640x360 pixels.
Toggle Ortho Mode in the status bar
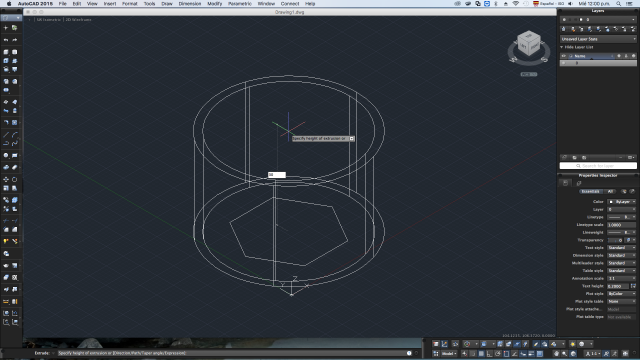coord(489,353)
